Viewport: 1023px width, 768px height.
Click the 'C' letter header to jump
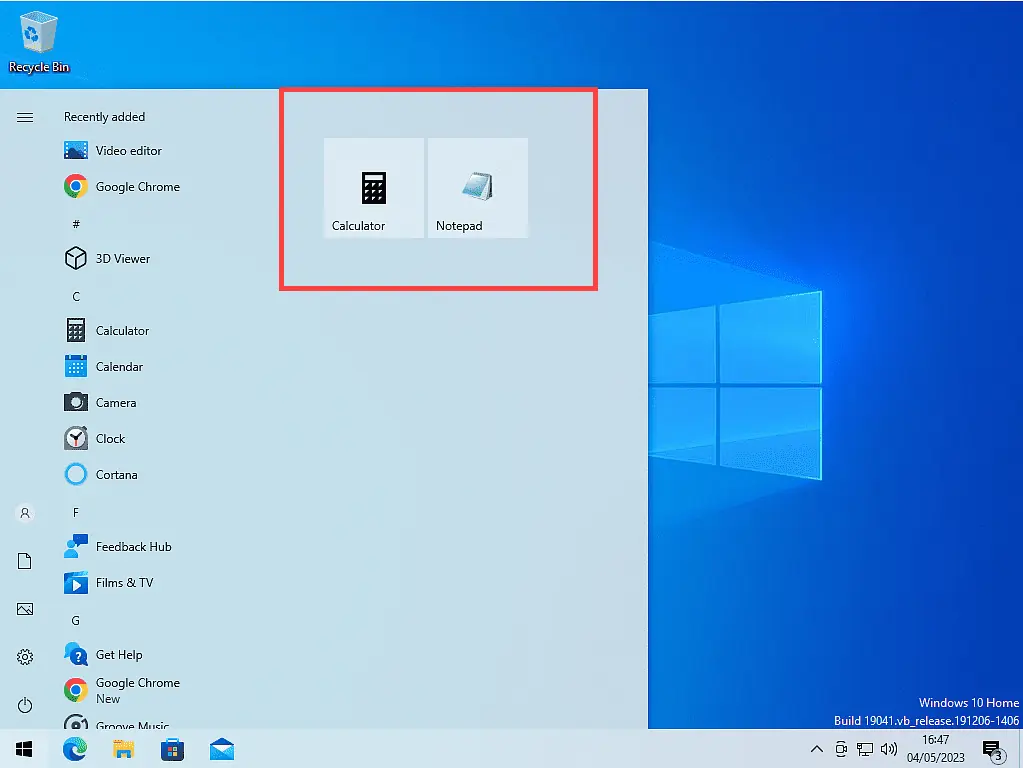click(75, 294)
